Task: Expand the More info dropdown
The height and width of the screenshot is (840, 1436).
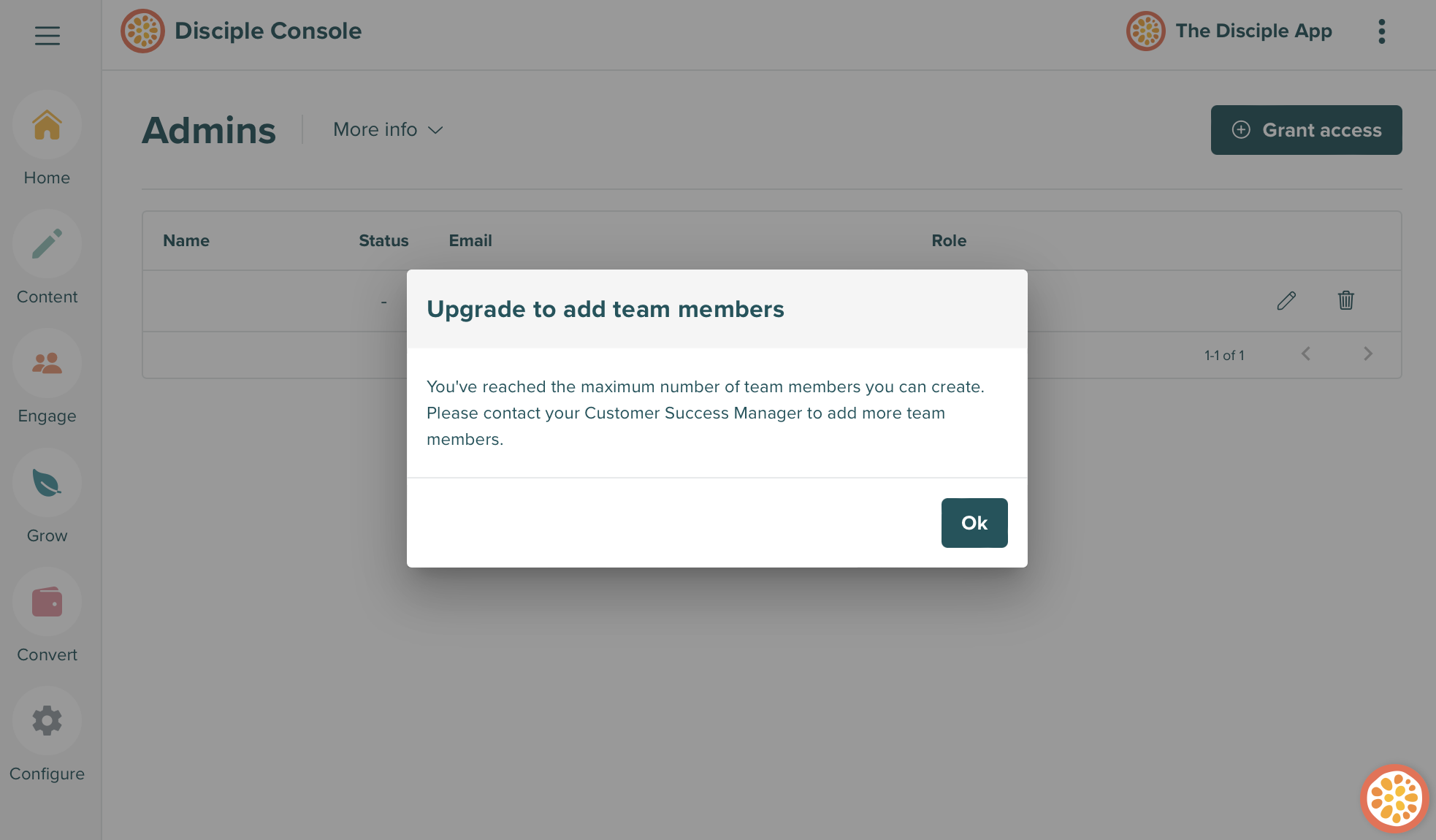Action: (x=388, y=129)
